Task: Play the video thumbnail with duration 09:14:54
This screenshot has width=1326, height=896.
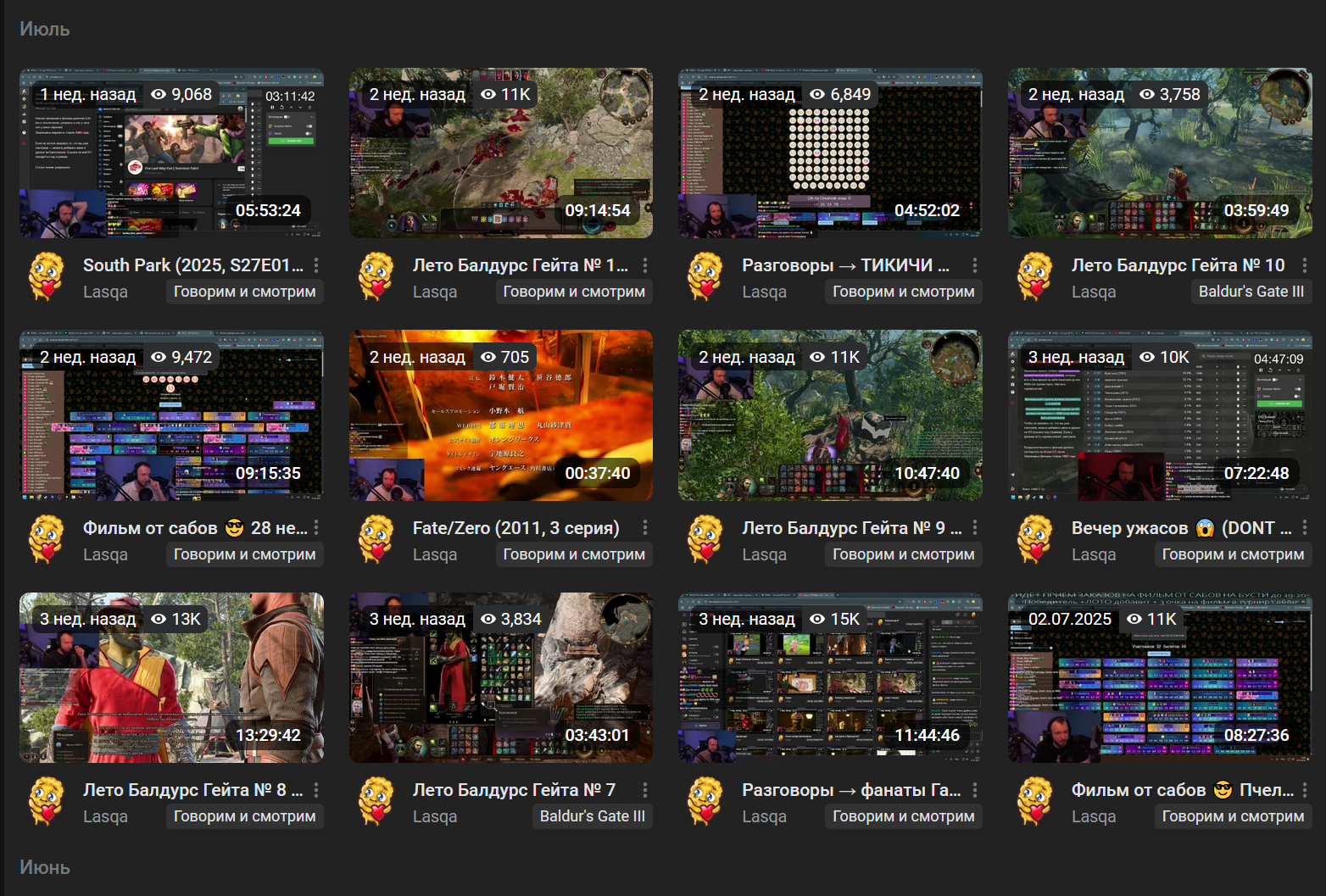Action: pos(501,153)
